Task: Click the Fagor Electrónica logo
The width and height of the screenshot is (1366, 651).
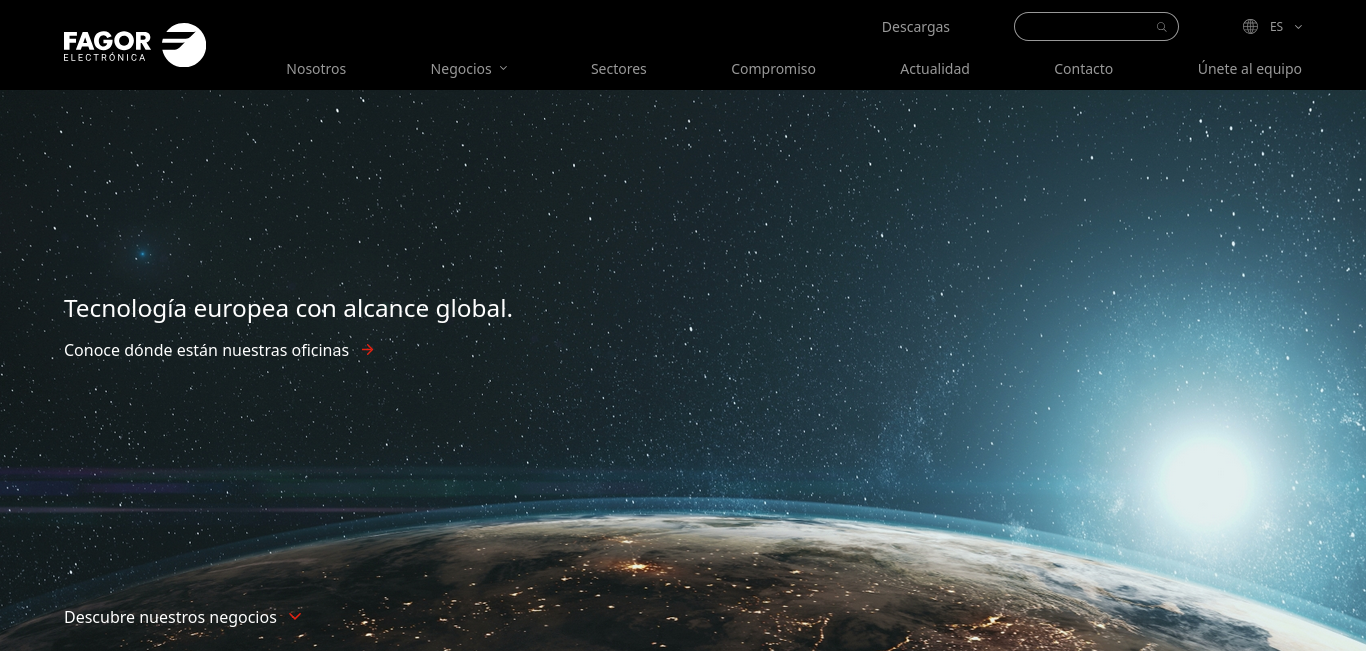Action: (135, 45)
